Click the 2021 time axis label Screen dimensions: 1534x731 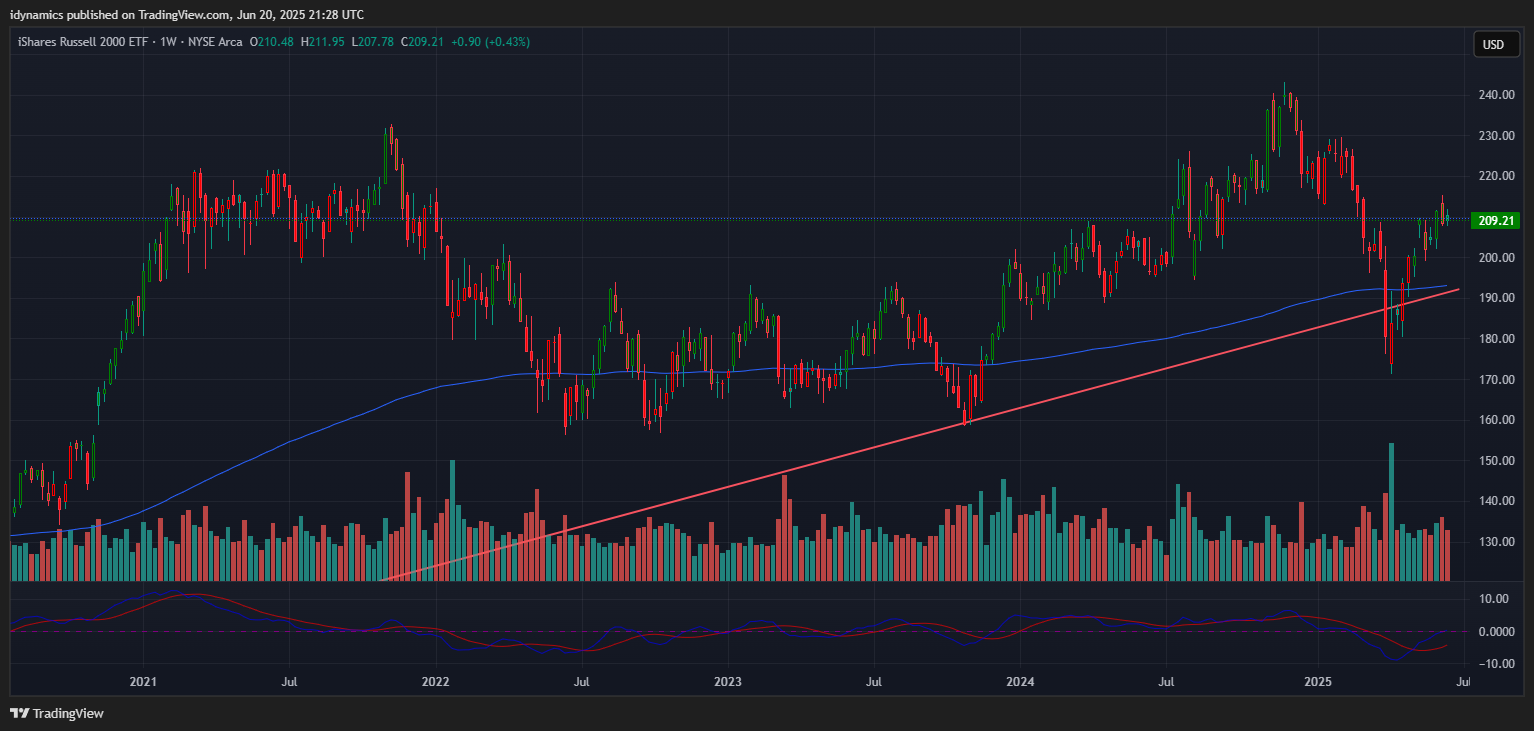pos(143,682)
